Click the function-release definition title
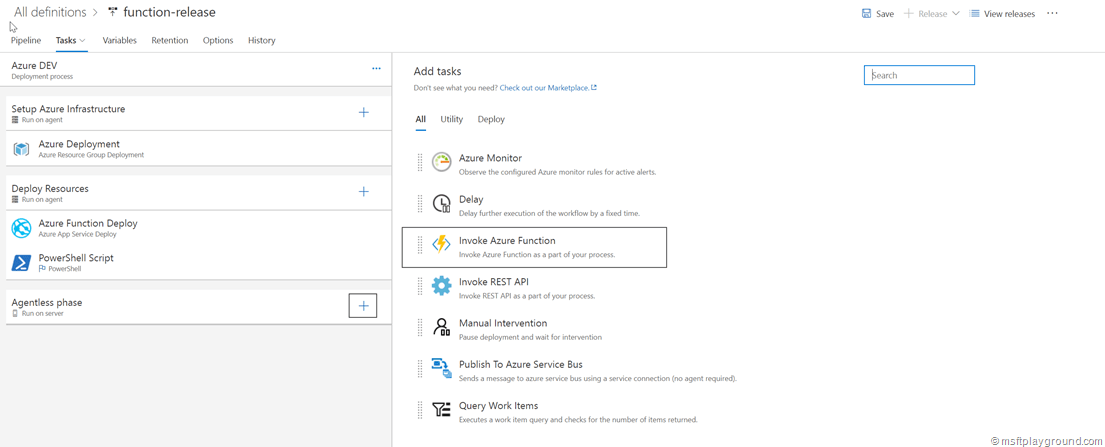Viewport: 1105px width, 447px height. [x=170, y=12]
